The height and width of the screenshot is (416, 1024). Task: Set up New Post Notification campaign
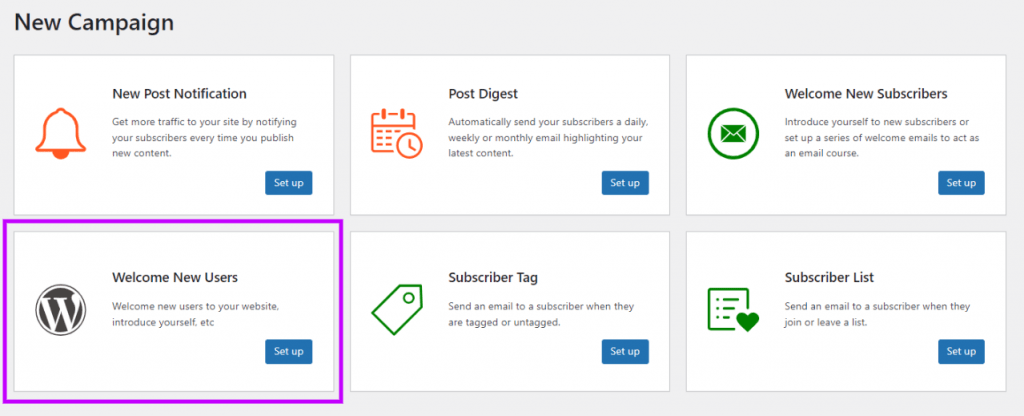(x=289, y=183)
